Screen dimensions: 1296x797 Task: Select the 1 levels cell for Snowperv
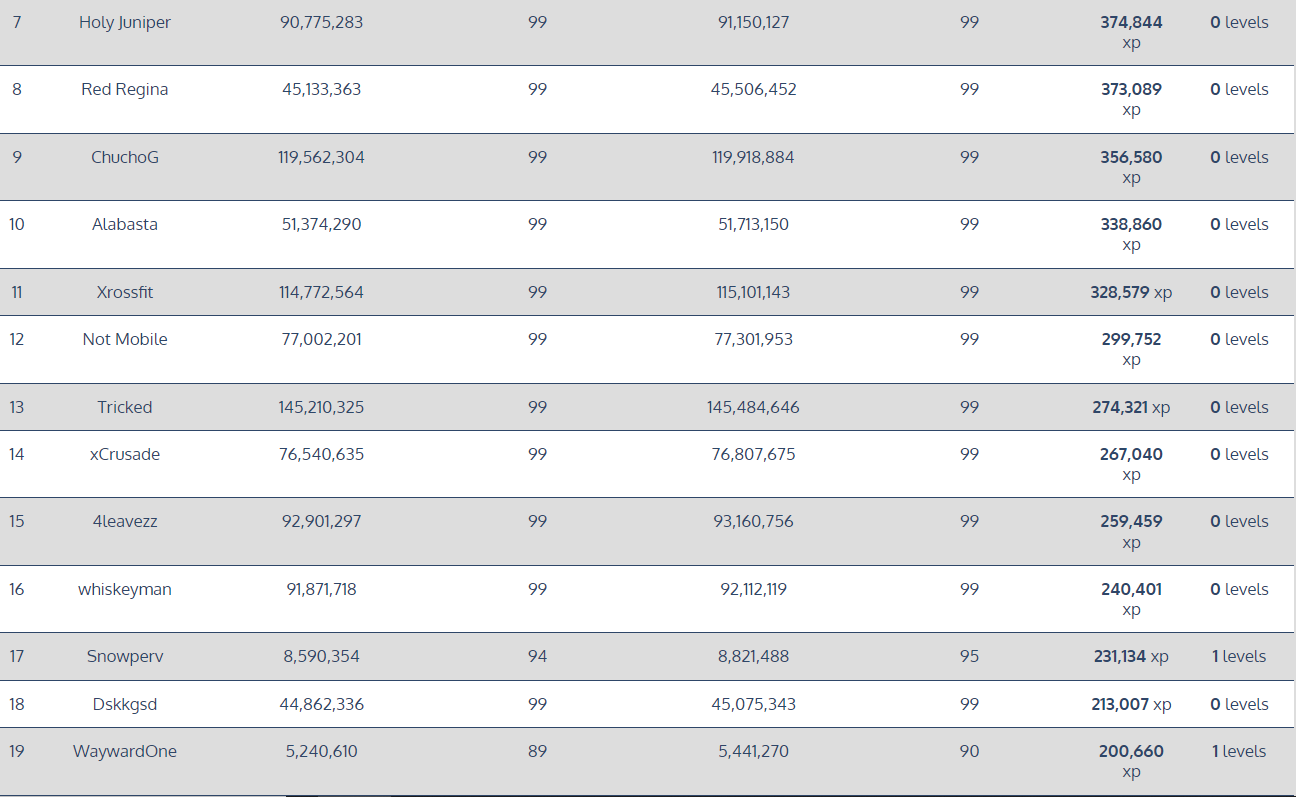pyautogui.click(x=1239, y=656)
